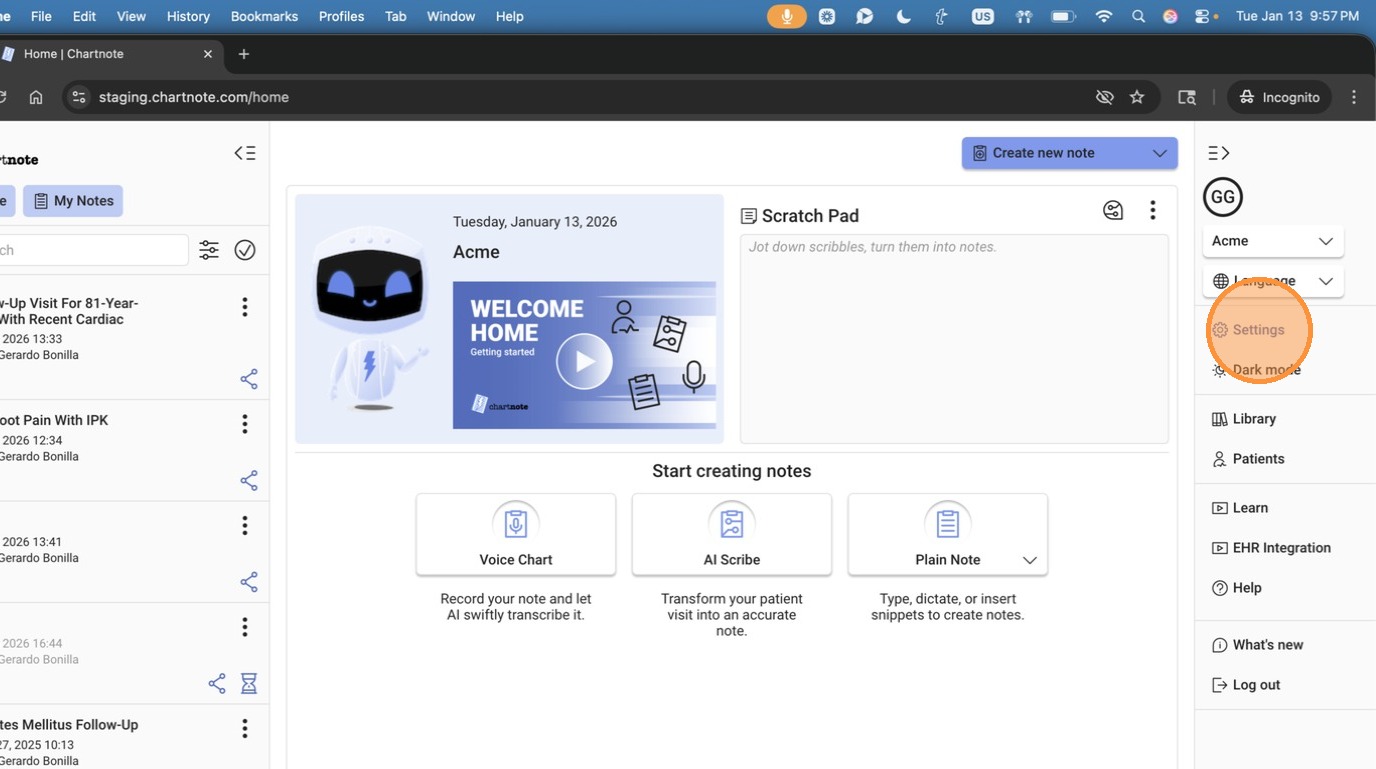Go to Patients

tap(1248, 459)
